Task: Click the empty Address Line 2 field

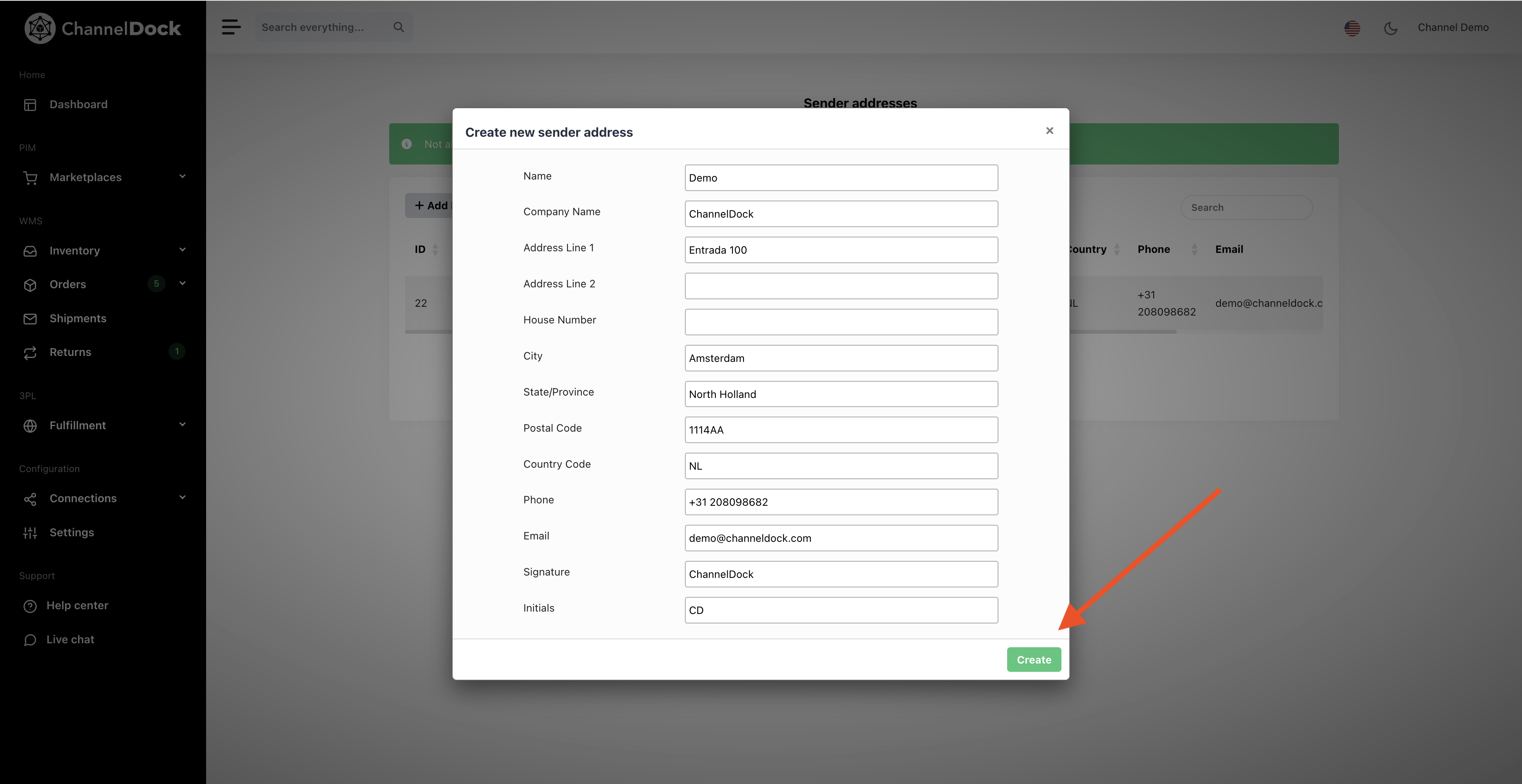Action: pos(841,286)
